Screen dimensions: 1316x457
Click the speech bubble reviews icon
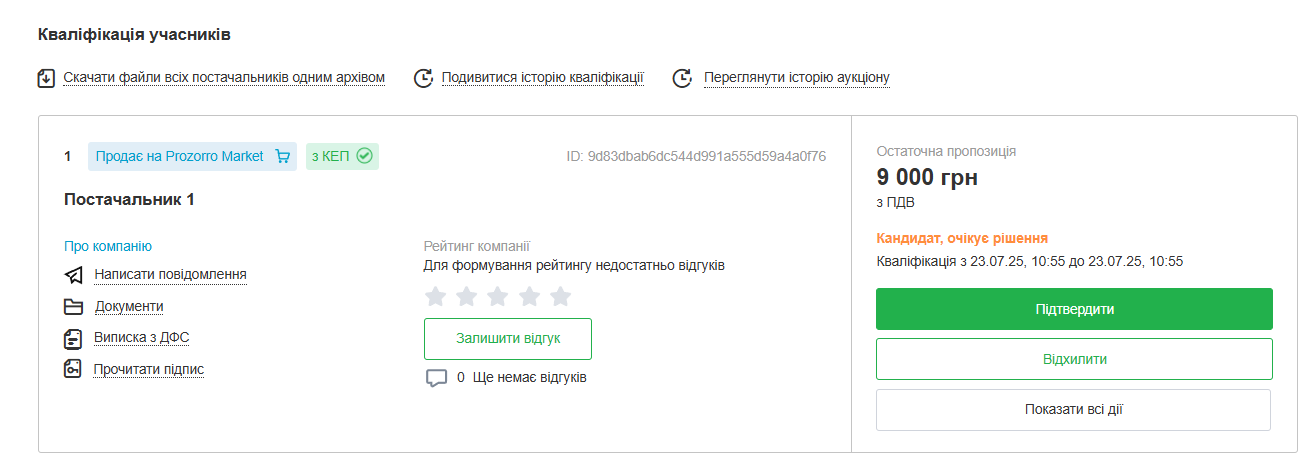tap(436, 378)
